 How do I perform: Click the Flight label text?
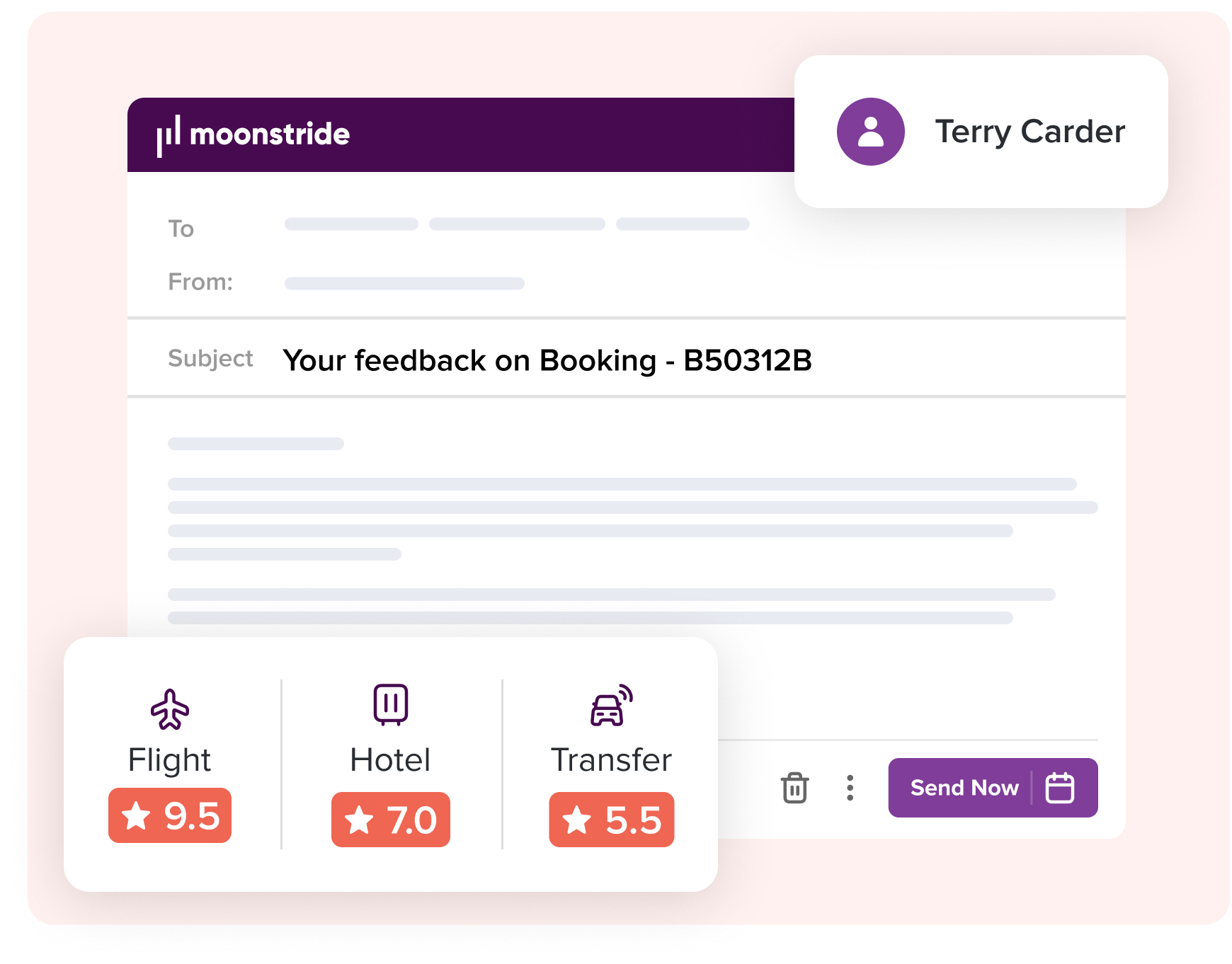pyautogui.click(x=170, y=760)
